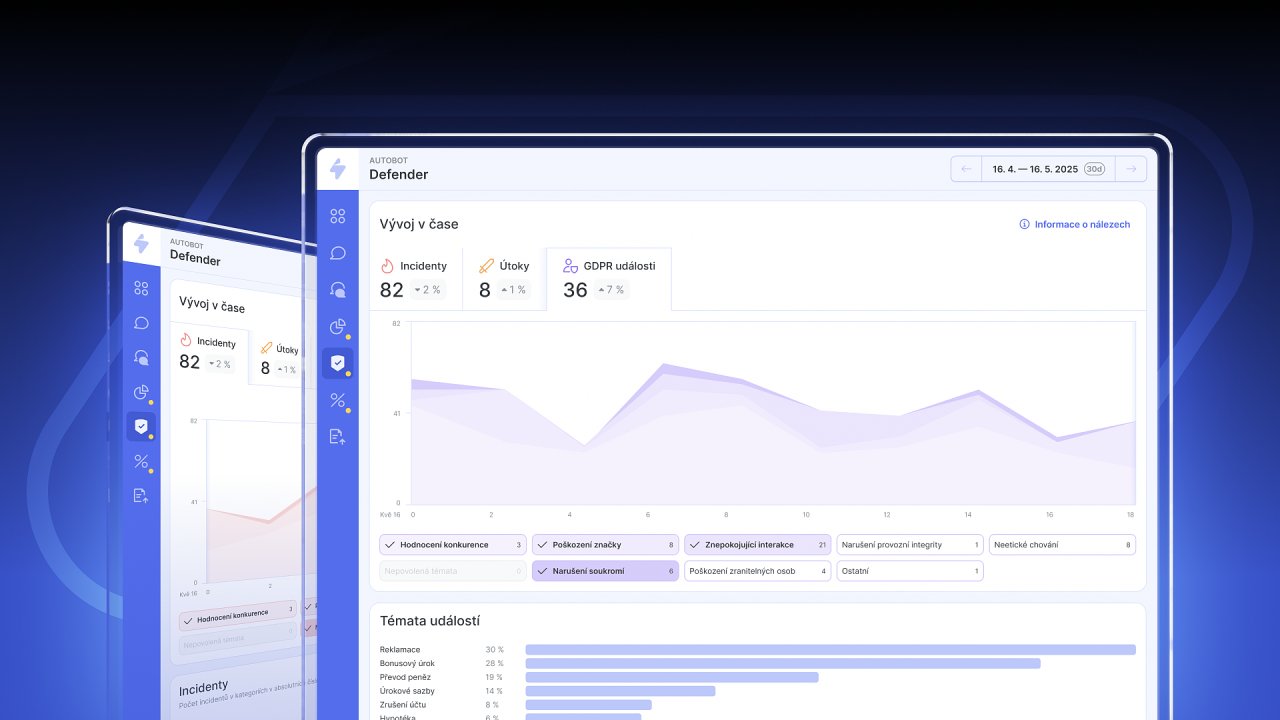
Task: Go to previous date period arrow
Action: [966, 169]
